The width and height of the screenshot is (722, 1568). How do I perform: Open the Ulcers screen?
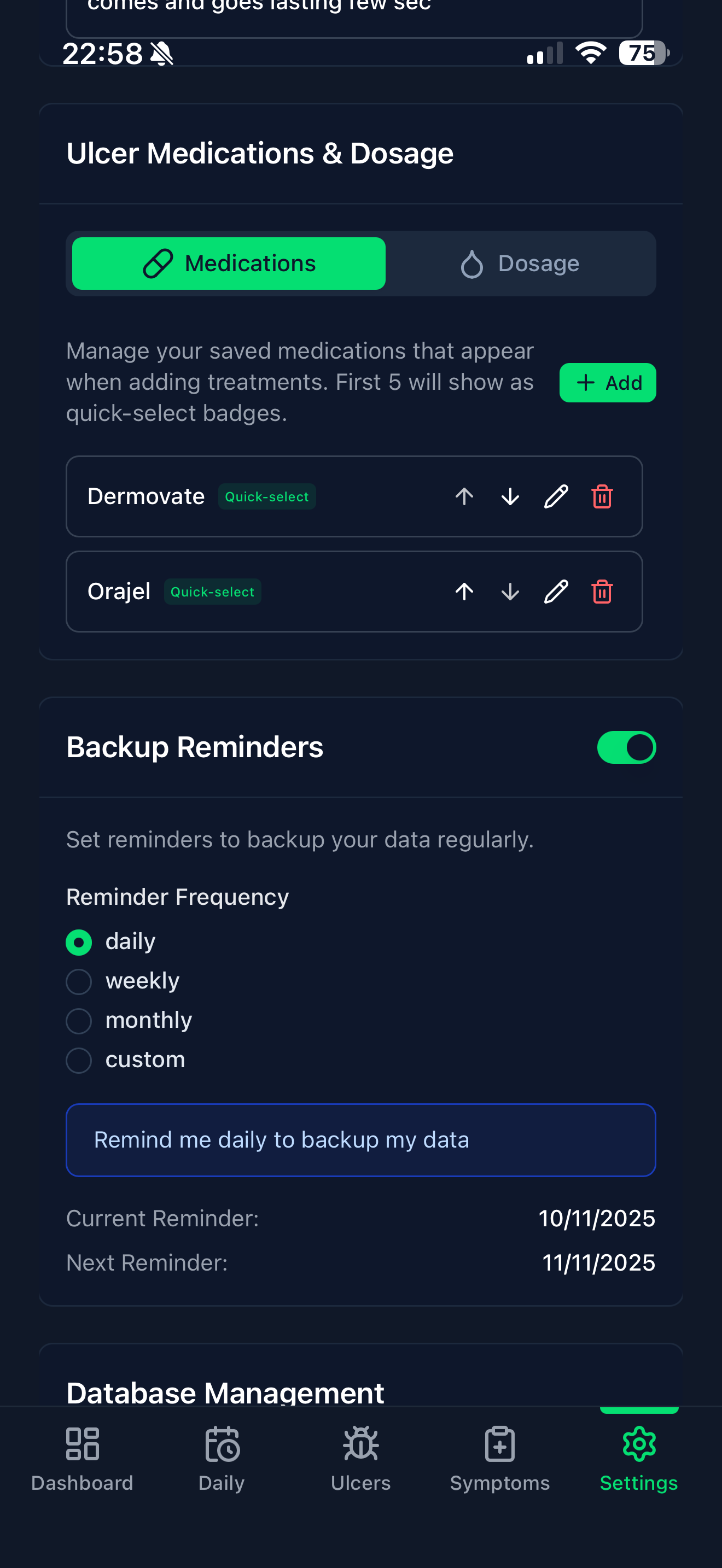(360, 1461)
